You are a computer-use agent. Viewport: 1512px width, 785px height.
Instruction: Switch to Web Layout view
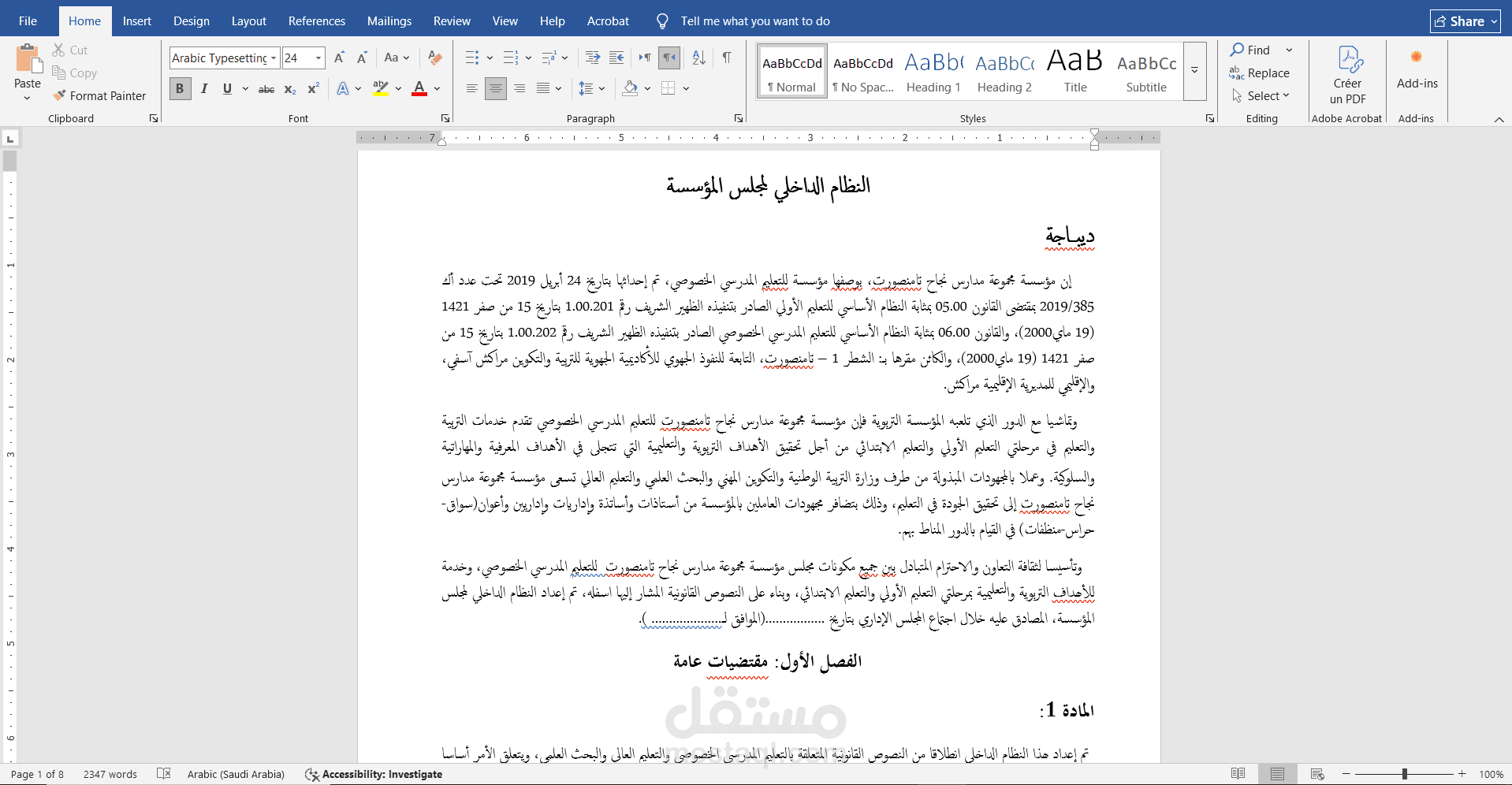(1317, 774)
